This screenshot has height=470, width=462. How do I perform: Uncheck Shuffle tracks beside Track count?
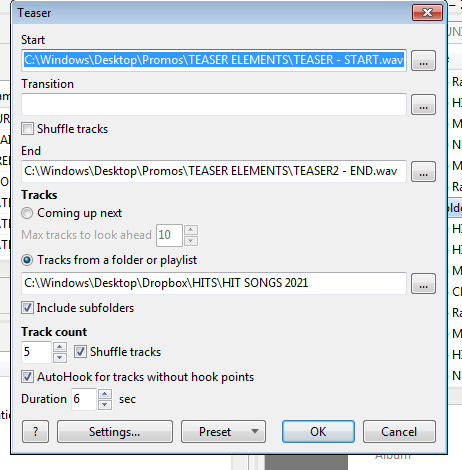coord(80,352)
